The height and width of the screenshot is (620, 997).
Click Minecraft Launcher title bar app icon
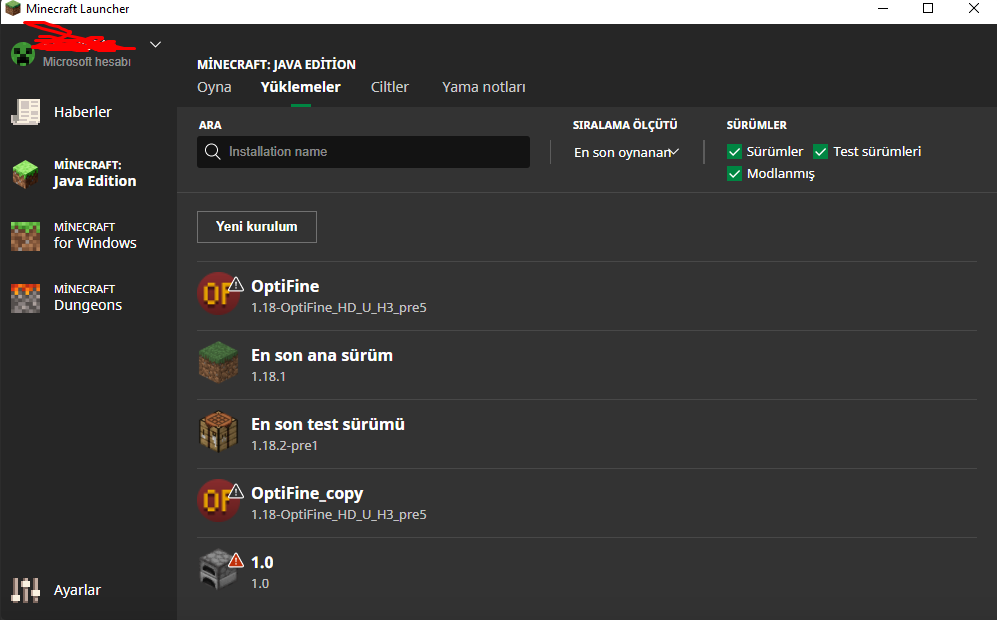[12, 9]
